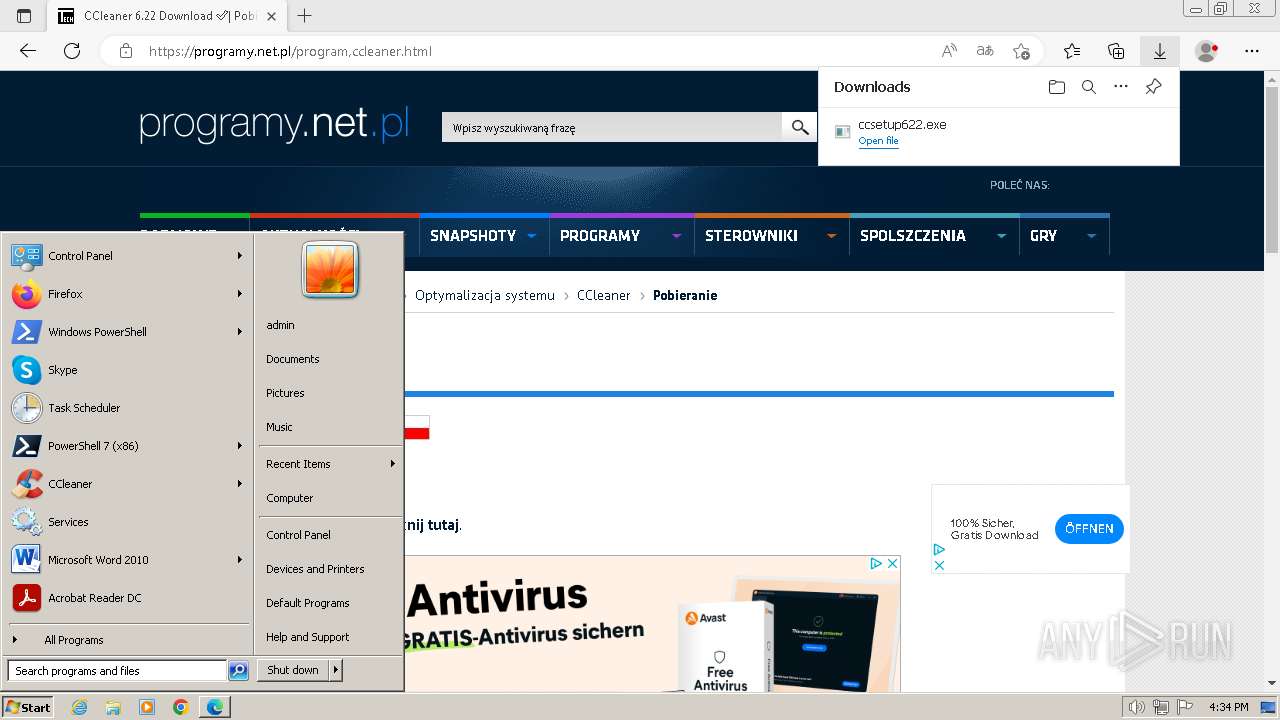Click the site search magnifier button

pos(799,127)
